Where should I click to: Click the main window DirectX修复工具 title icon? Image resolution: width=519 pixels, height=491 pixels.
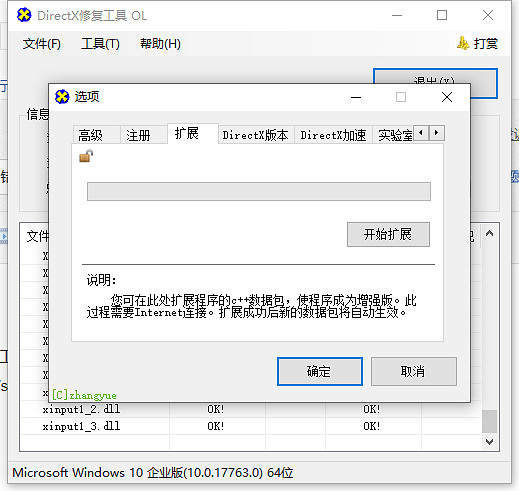pos(24,15)
